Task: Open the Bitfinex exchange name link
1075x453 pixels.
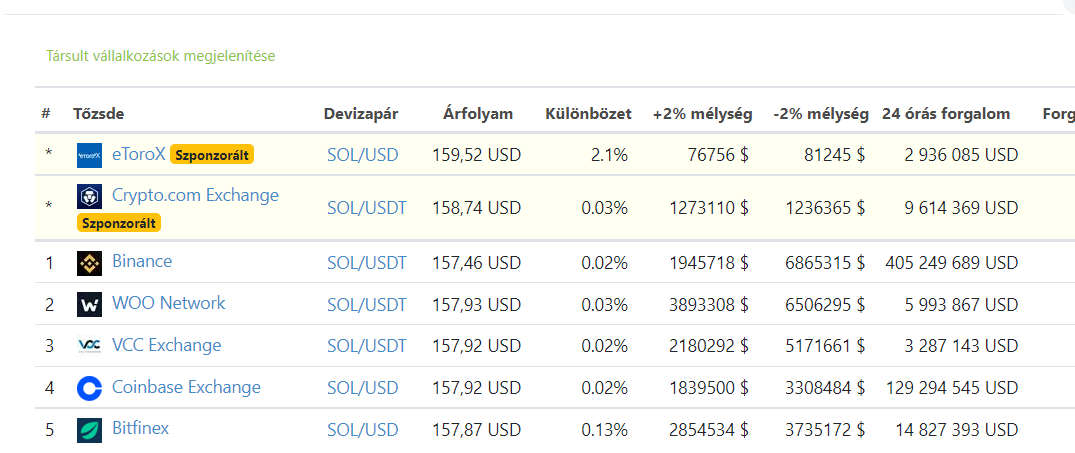Action: [141, 428]
